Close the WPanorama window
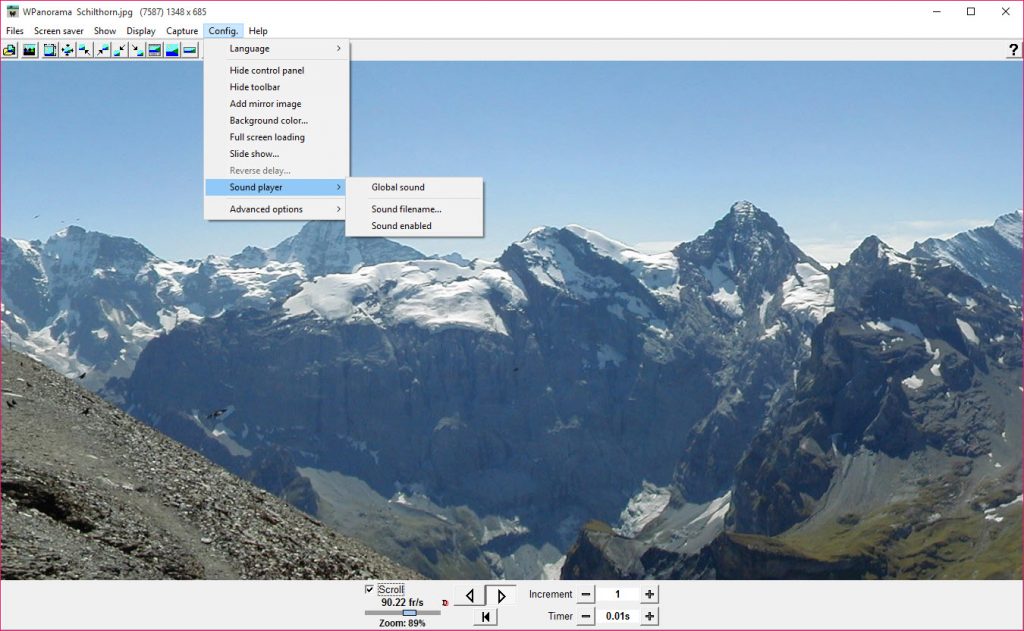 click(1006, 12)
